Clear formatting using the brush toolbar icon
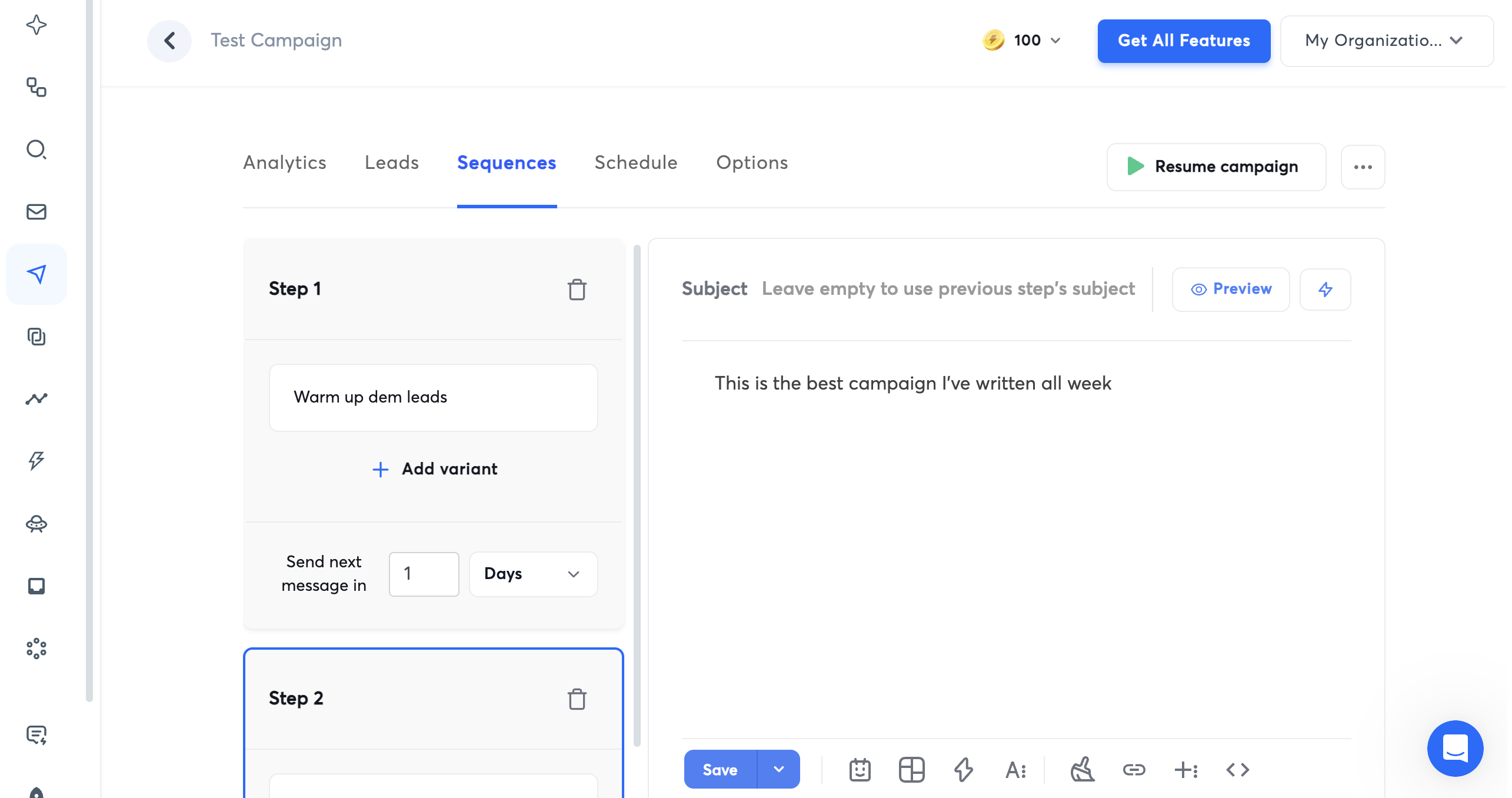This screenshot has height=798, width=1512. click(1083, 769)
